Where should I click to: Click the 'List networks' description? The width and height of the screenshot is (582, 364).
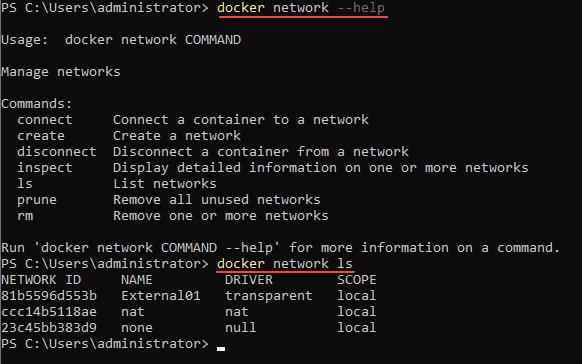pos(165,184)
